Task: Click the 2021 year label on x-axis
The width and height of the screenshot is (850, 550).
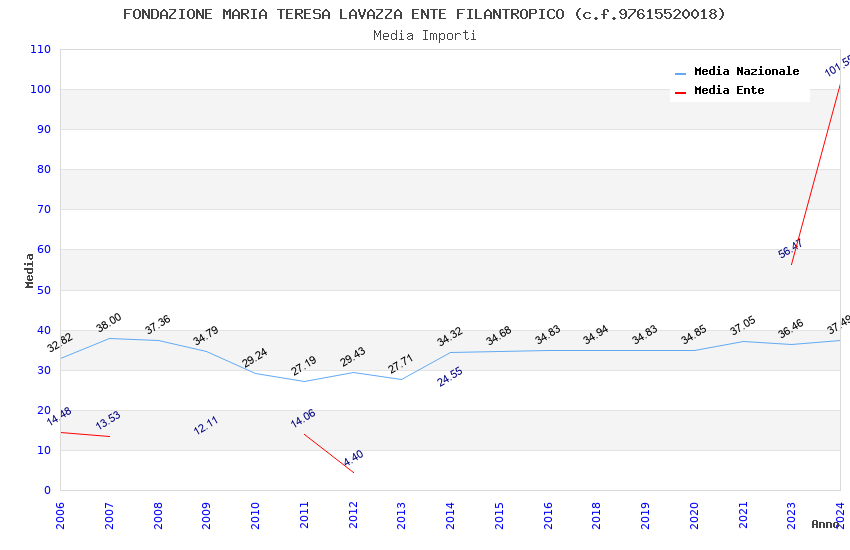Action: 743,515
